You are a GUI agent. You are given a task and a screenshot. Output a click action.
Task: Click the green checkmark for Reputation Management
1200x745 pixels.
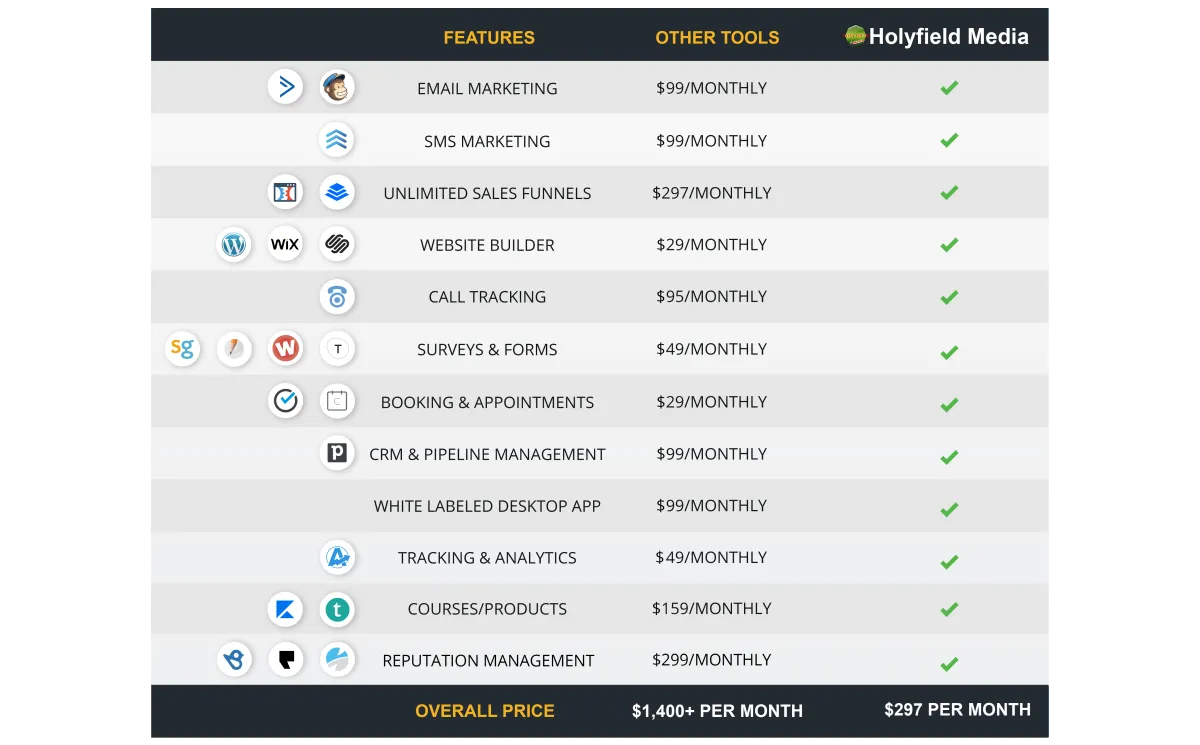pos(949,663)
